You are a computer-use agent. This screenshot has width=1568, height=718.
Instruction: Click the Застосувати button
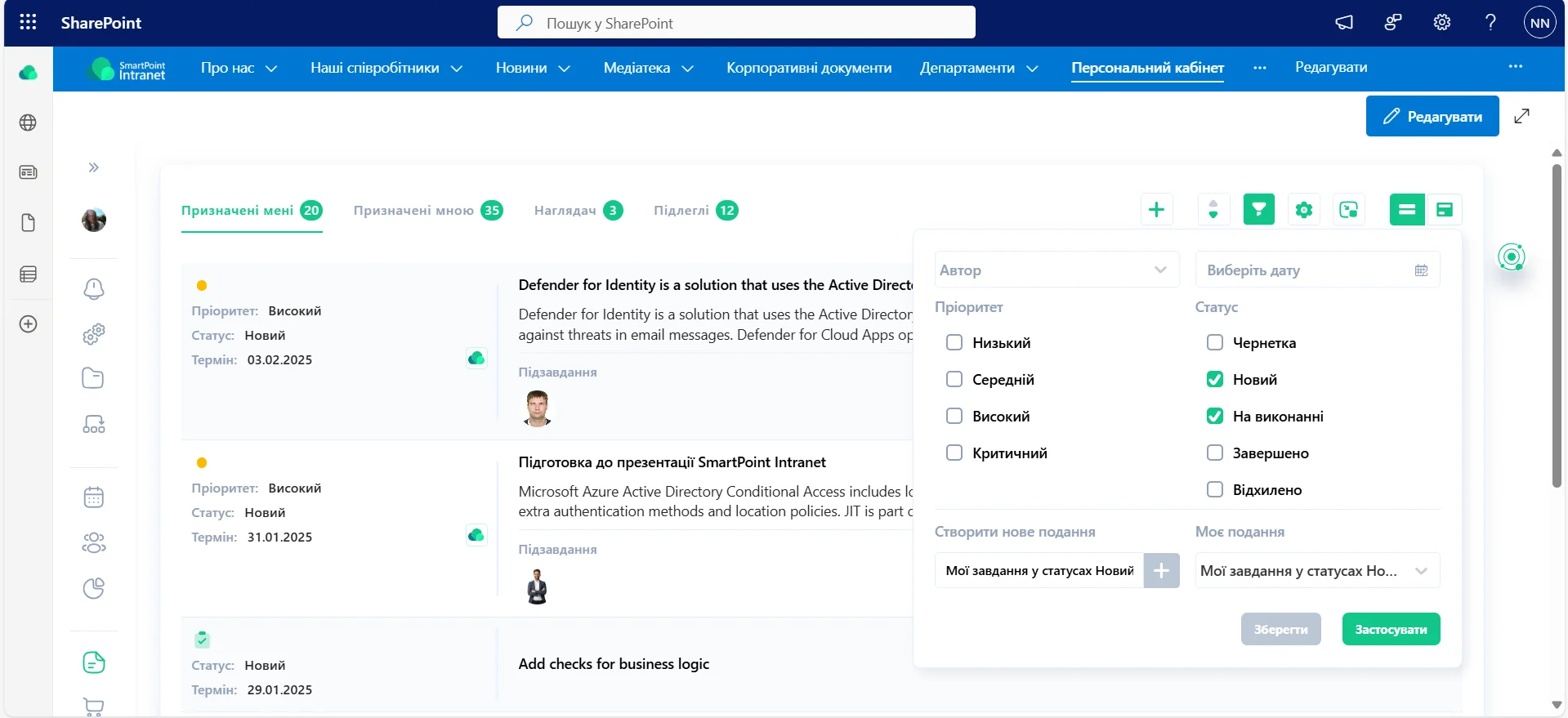[1391, 630]
